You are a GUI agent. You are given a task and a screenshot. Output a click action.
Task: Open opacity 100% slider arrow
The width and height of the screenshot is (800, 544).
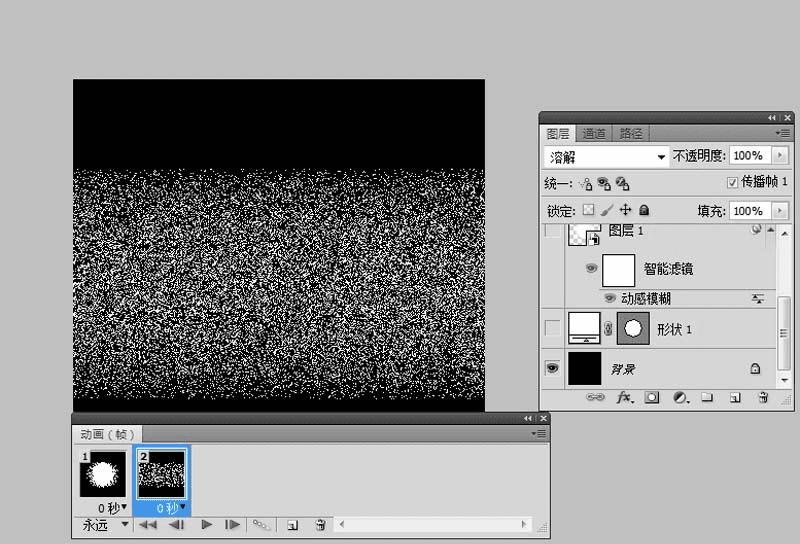[779, 155]
